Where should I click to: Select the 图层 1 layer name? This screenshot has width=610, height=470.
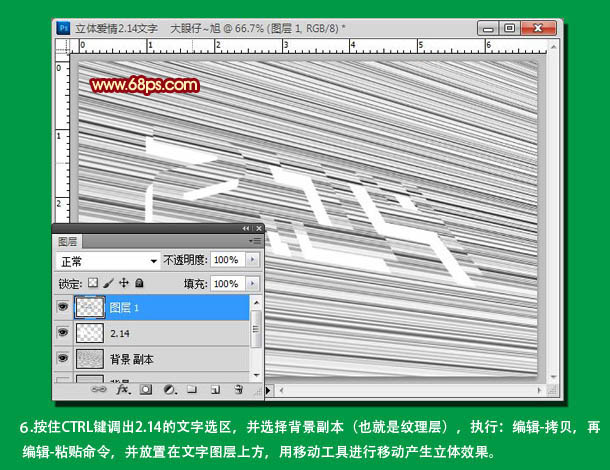124,308
